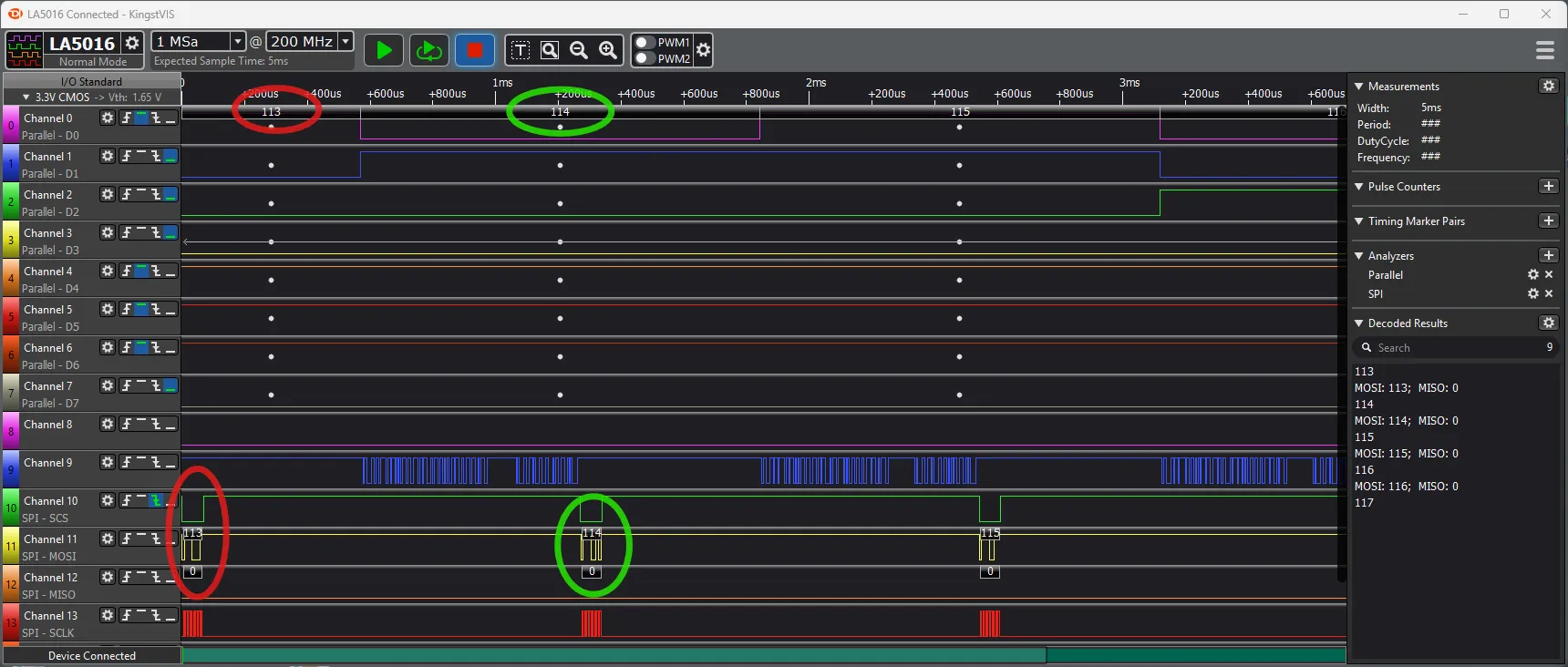Click the I/O Standard header
The image size is (1568, 667).
tap(91, 81)
